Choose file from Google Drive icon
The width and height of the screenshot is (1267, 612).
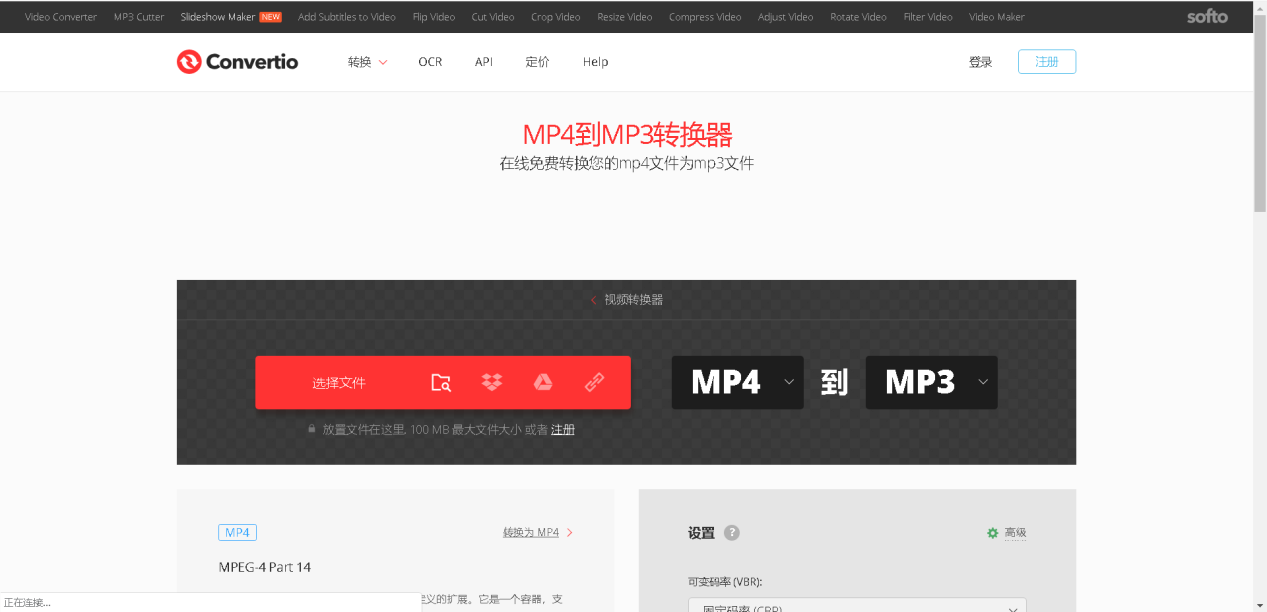(x=543, y=382)
